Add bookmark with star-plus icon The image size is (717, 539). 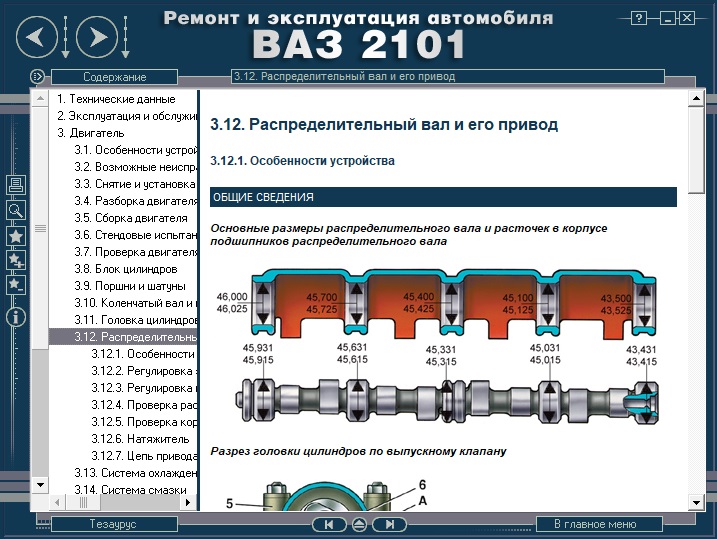coord(16,260)
